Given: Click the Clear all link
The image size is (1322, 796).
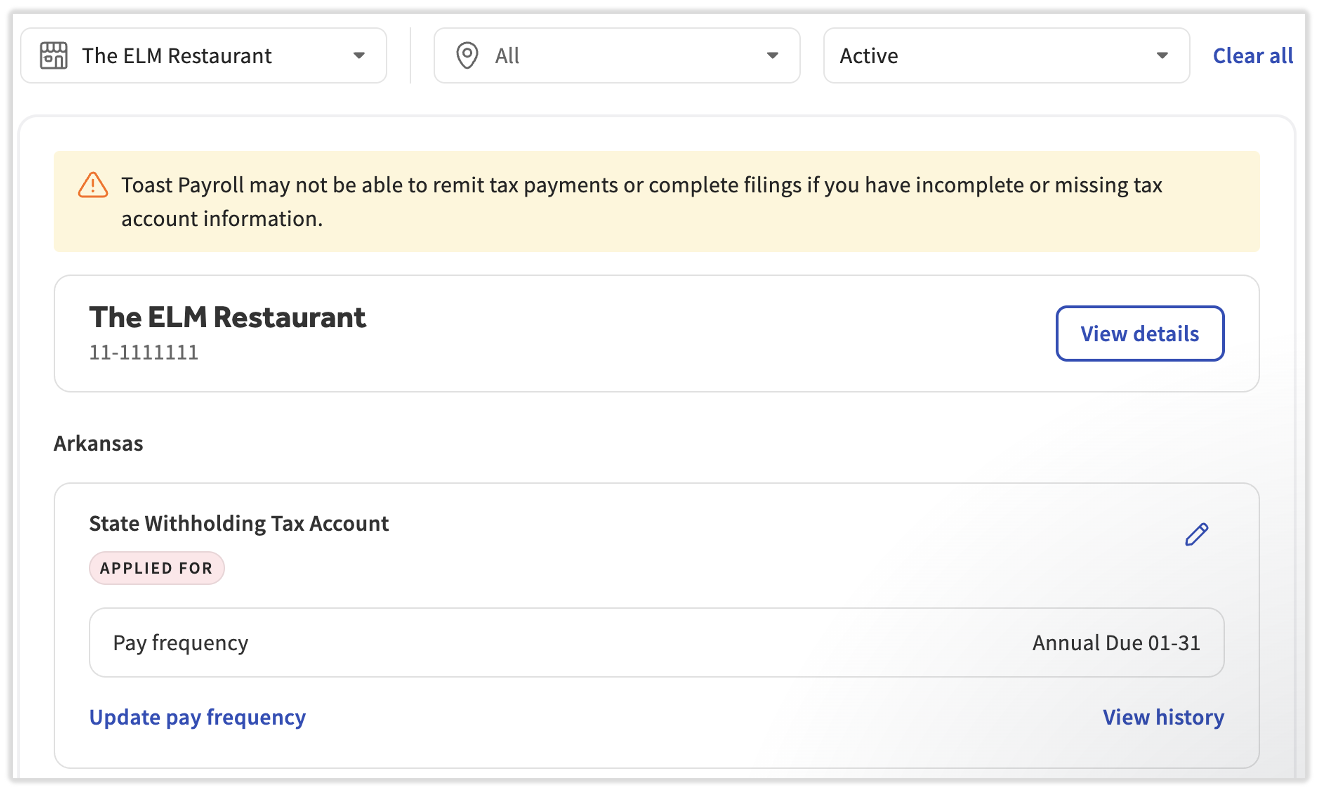Looking at the screenshot, I should coord(1252,56).
